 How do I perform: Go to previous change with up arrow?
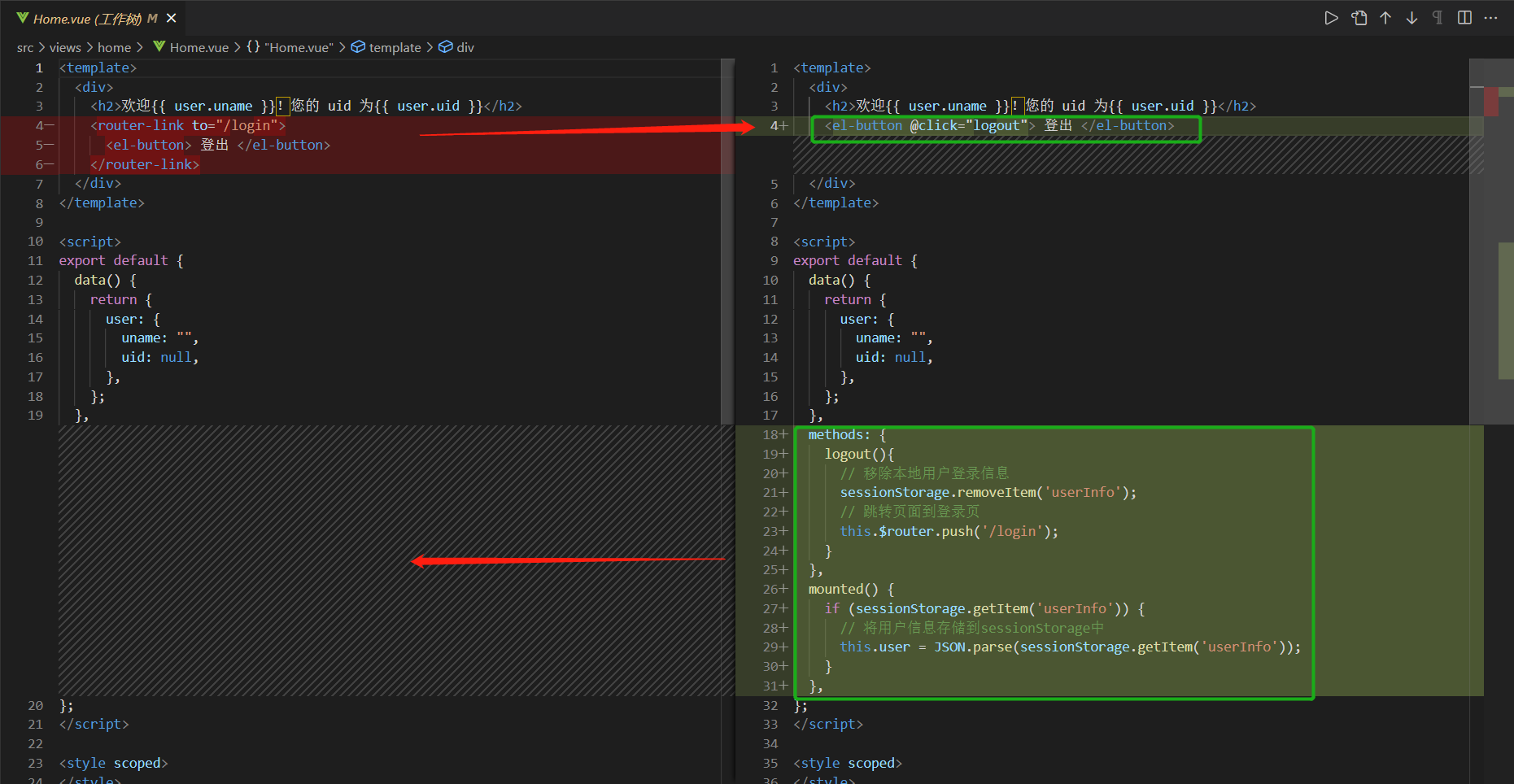click(x=1385, y=18)
